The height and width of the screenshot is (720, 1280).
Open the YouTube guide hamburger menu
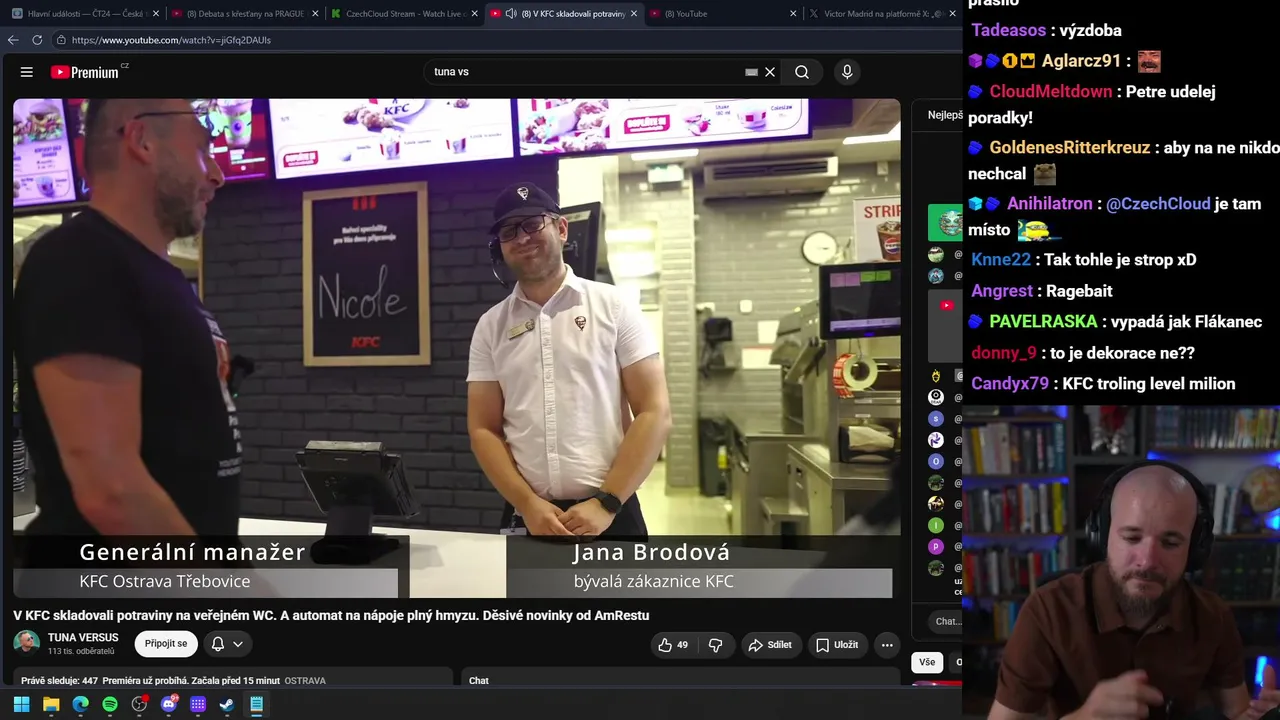tap(27, 72)
